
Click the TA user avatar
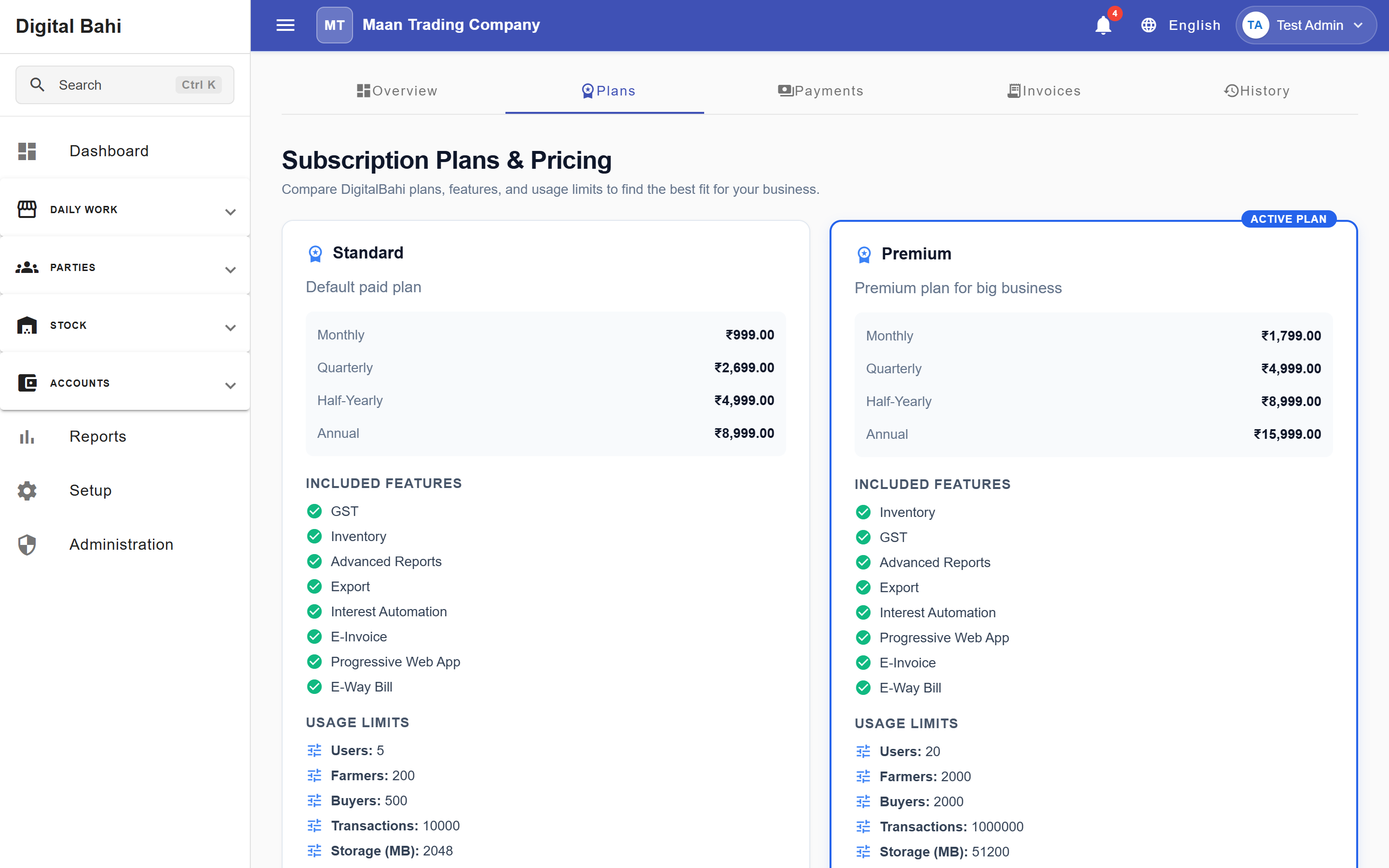(x=1255, y=25)
